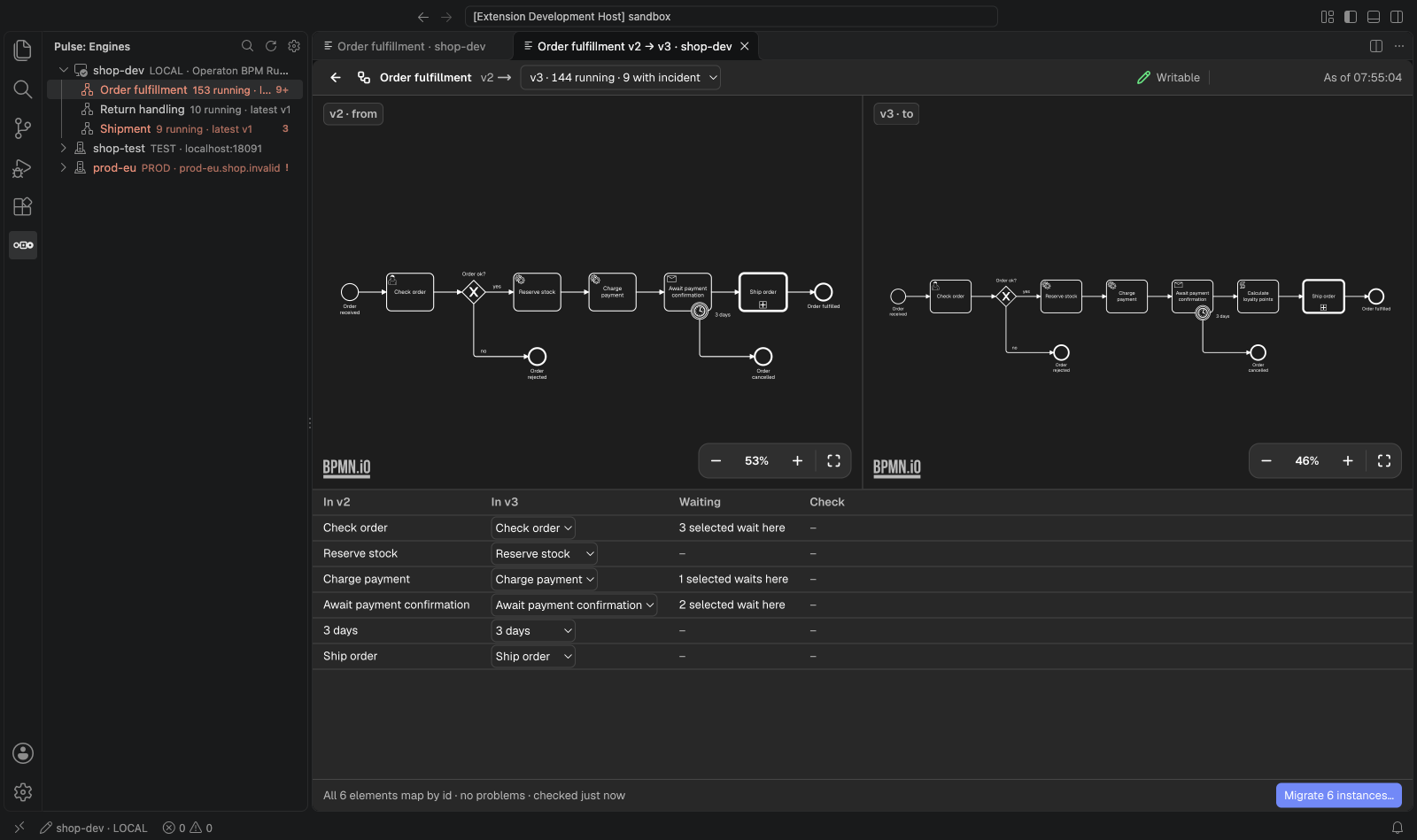1417x840 pixels.
Task: Expand the shop-test engine node
Action: tap(64, 148)
